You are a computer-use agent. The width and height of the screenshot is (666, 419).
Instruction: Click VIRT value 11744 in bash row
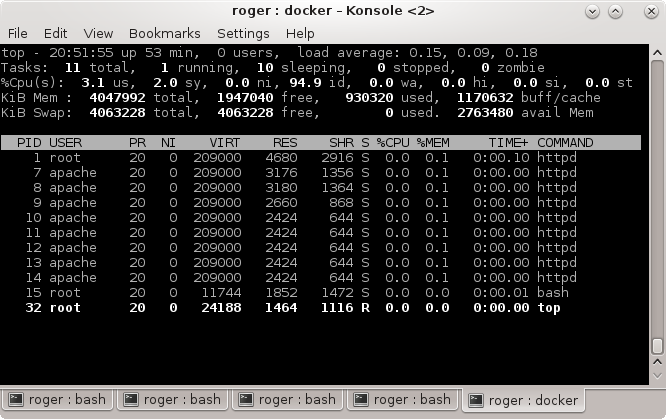click(x=221, y=292)
